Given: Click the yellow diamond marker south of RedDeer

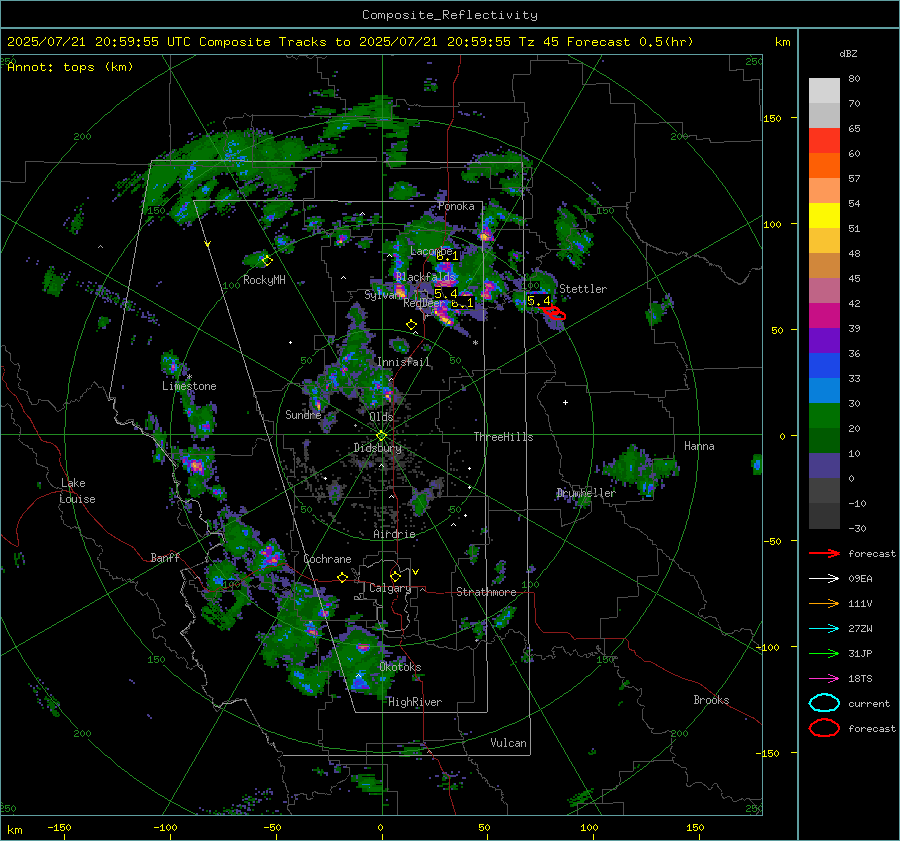Looking at the screenshot, I should coord(411,325).
